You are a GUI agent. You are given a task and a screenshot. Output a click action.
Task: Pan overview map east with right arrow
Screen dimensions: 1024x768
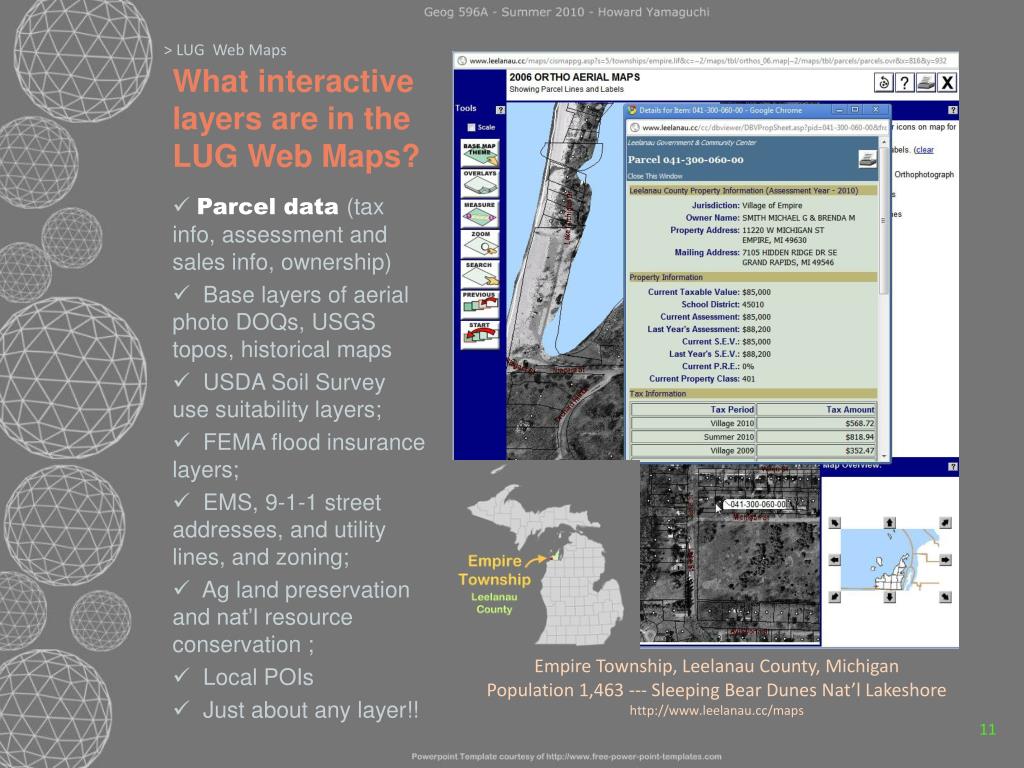pos(945,560)
